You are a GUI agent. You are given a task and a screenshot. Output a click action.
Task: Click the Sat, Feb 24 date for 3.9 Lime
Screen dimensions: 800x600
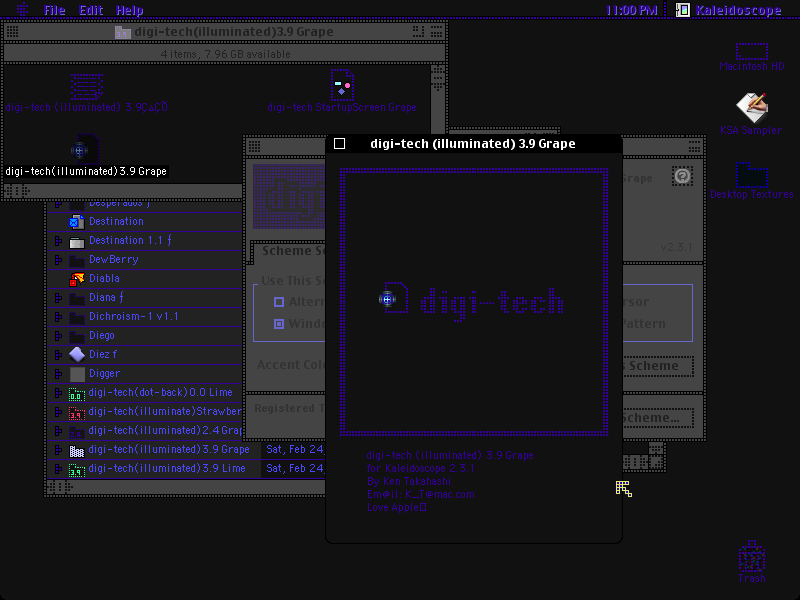pos(295,468)
